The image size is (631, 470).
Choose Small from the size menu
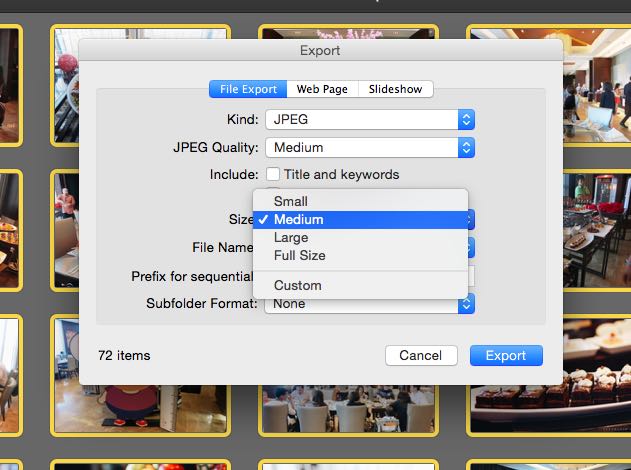361,201
